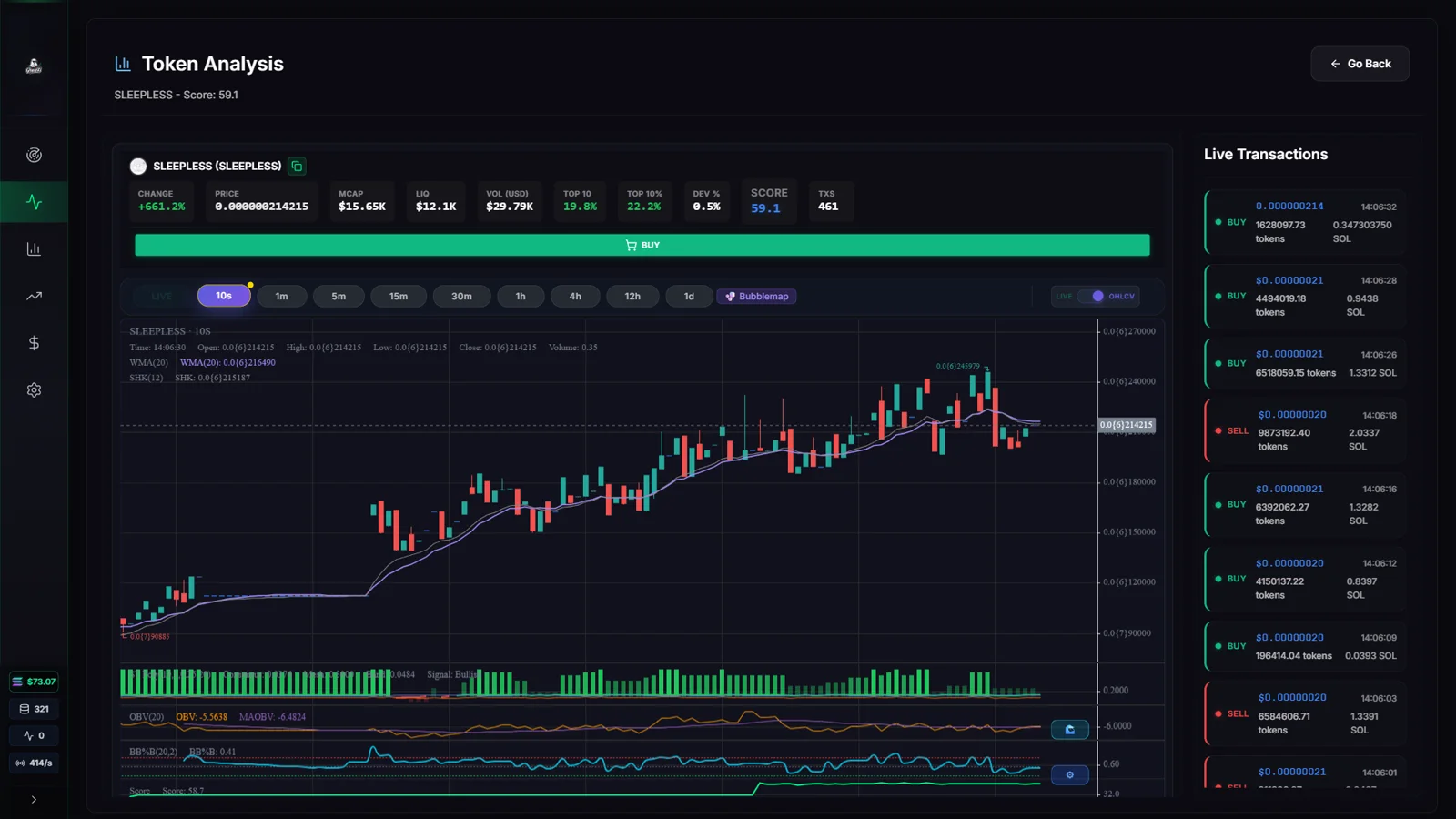Open the SELL transaction at 14:06:03

click(1306, 714)
